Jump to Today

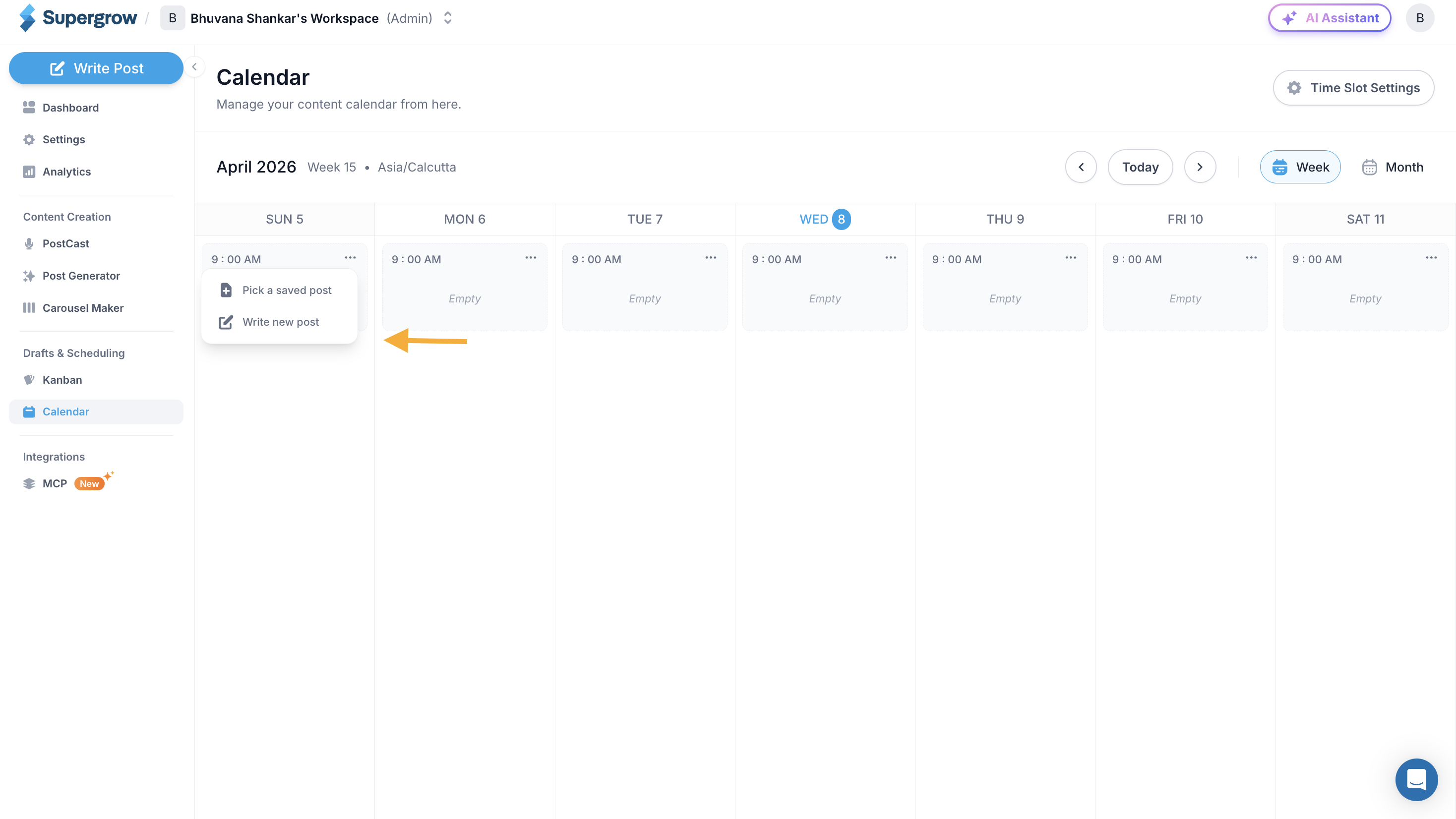[x=1140, y=167]
